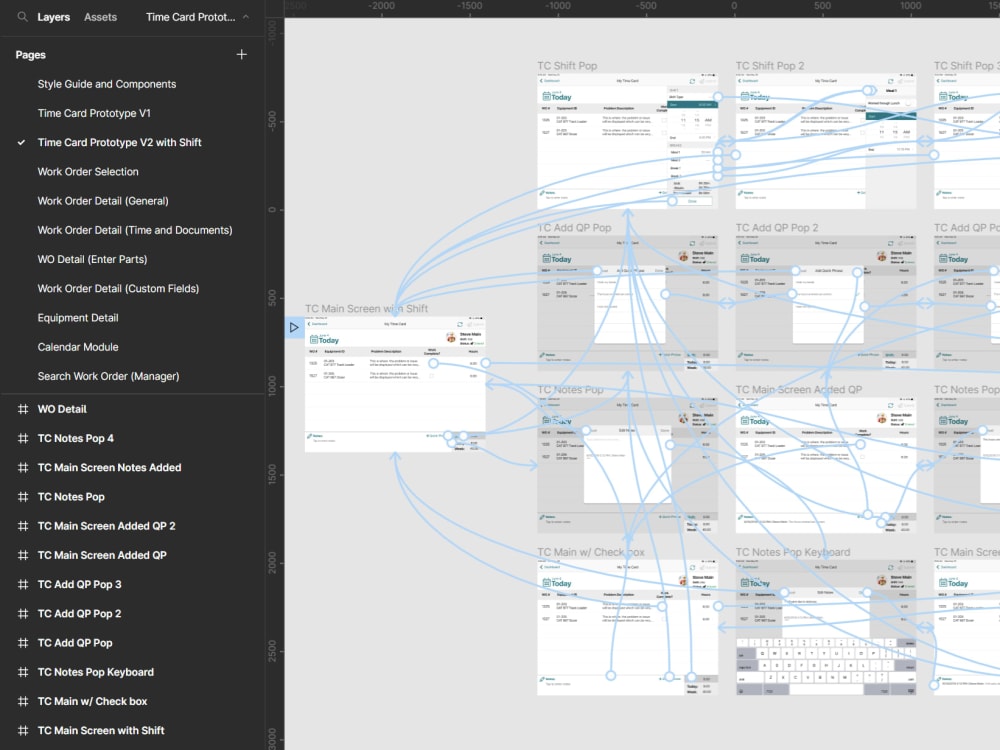This screenshot has height=750, width=1000.
Task: Click the frame icon beside TC Main Screen Added QP 2
Action: pos(23,526)
